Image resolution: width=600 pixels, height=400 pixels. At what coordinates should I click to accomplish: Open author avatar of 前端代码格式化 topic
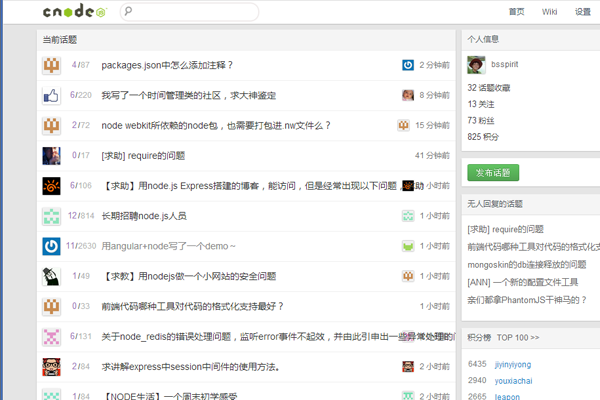pos(51,307)
